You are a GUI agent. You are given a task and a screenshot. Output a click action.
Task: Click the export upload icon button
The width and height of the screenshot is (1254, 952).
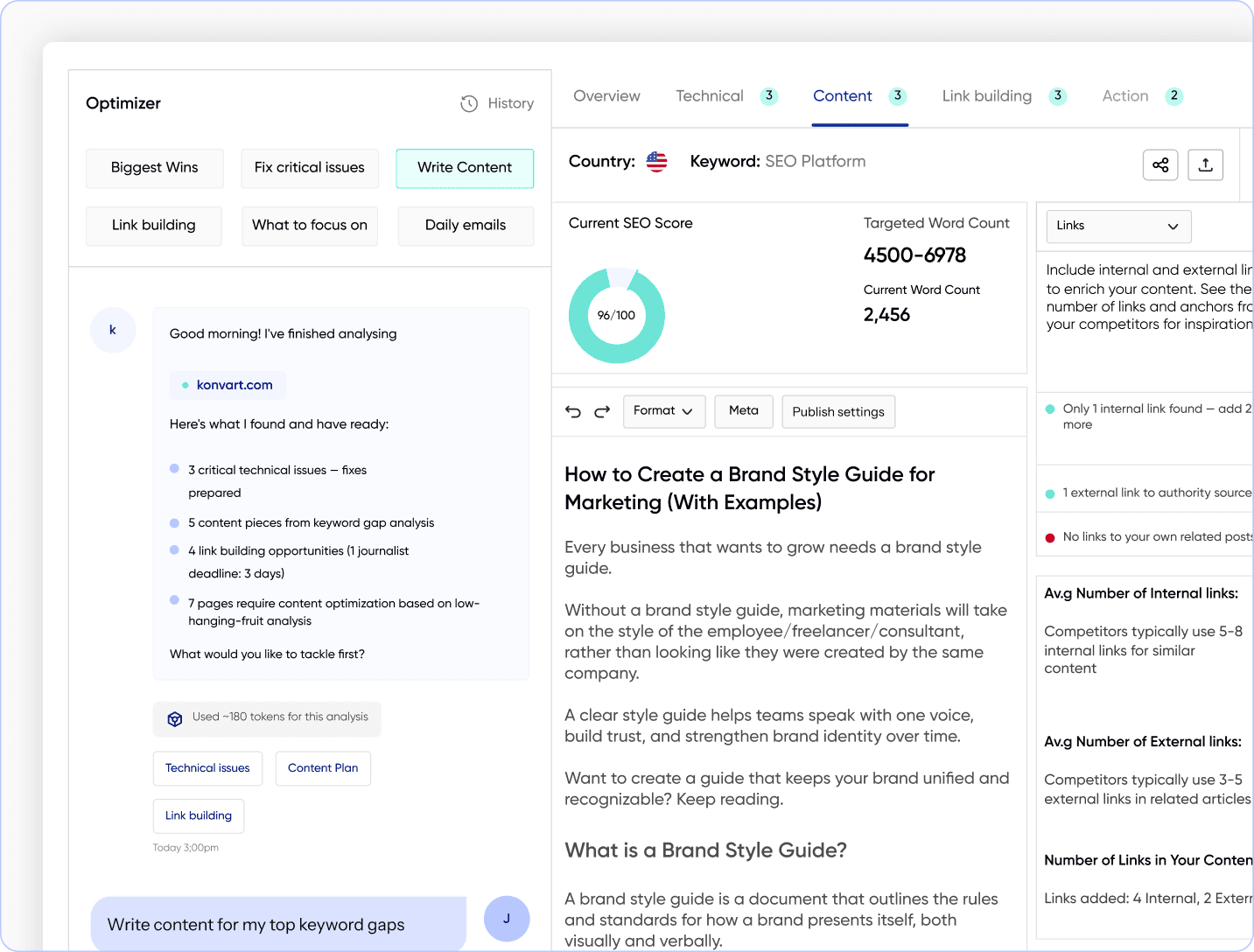click(1205, 164)
